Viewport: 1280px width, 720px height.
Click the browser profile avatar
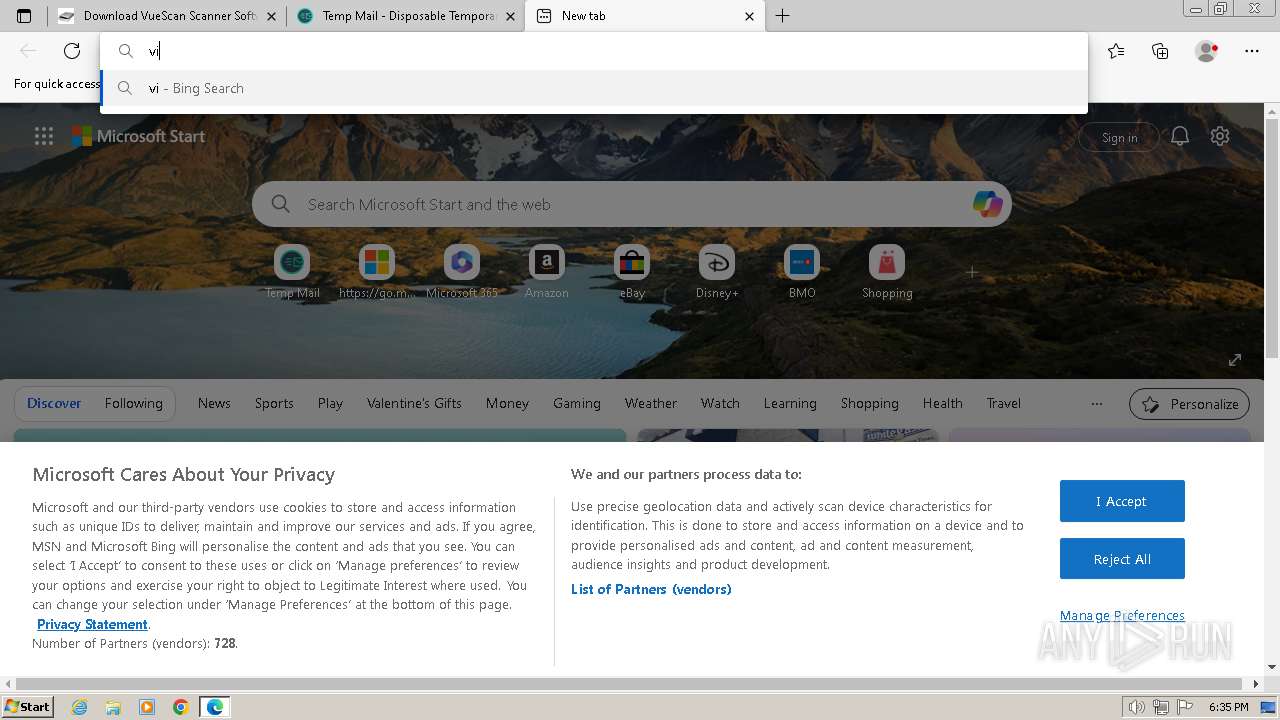(x=1206, y=51)
